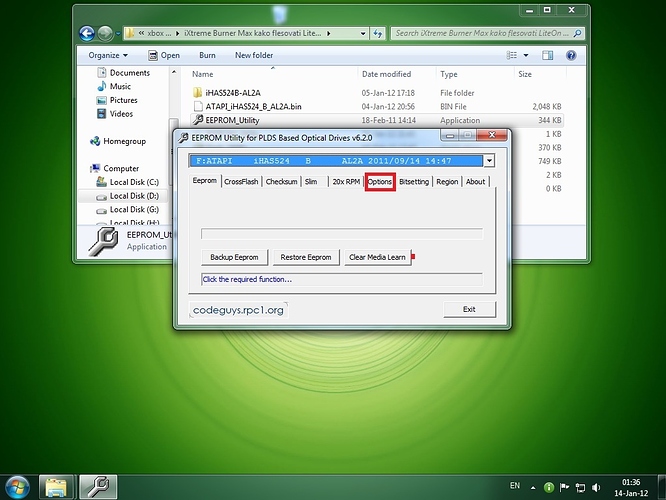Click New folder in Explorer toolbar
This screenshot has width=666, height=500.
[254, 55]
